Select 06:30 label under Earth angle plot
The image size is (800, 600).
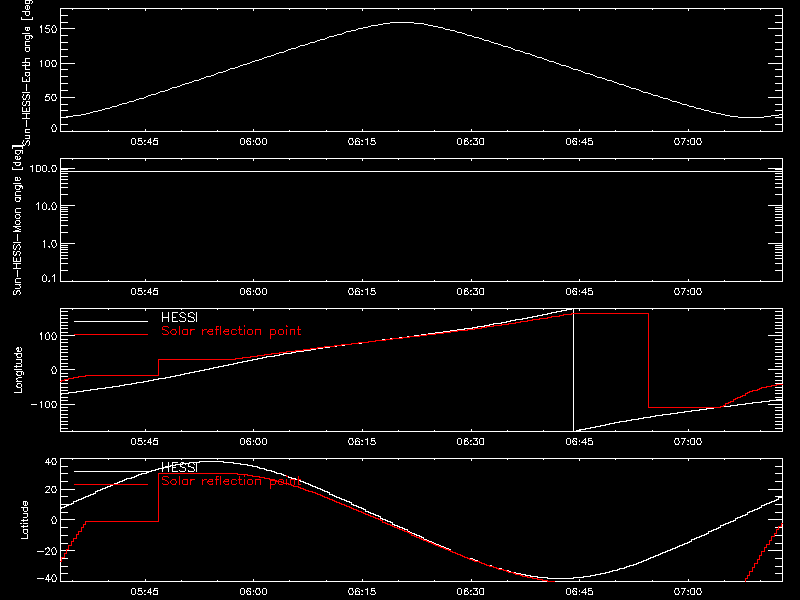tap(470, 142)
